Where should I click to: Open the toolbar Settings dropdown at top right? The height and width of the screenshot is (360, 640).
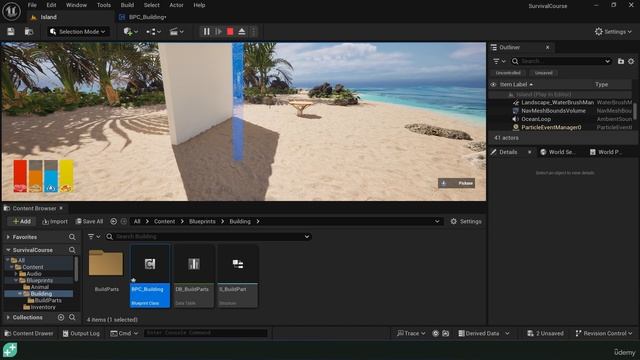tap(613, 31)
